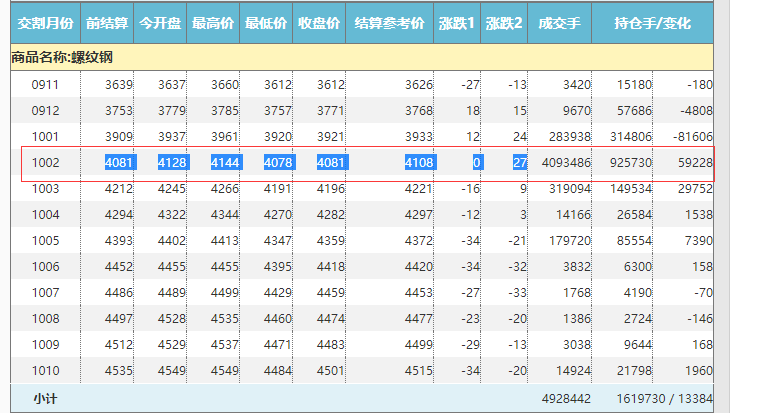Select delivery month 1004 cell

[x=45, y=215]
